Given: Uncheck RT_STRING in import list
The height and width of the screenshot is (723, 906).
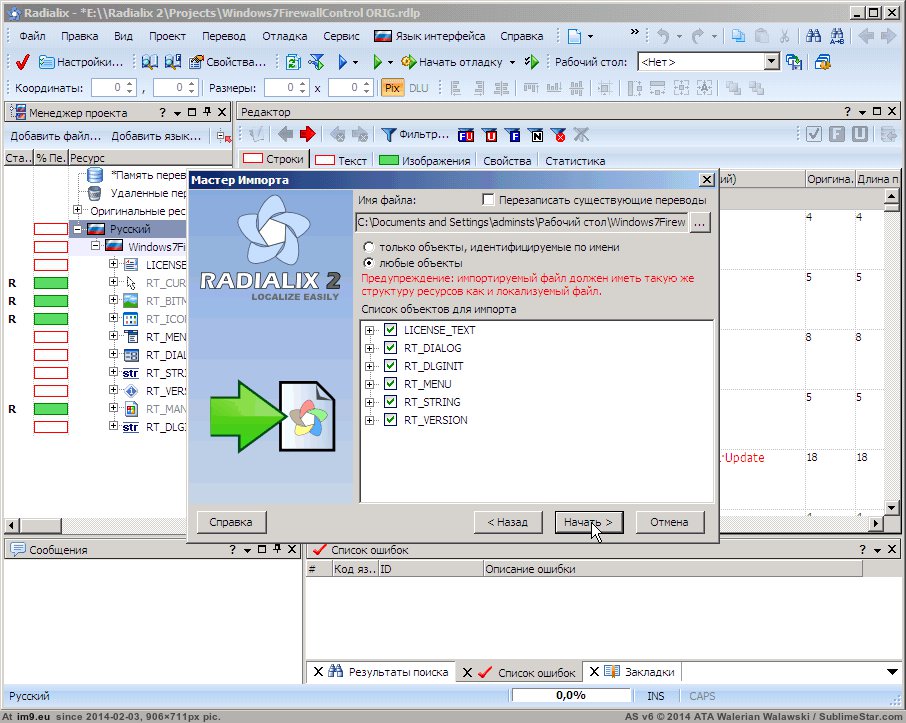Looking at the screenshot, I should [391, 401].
